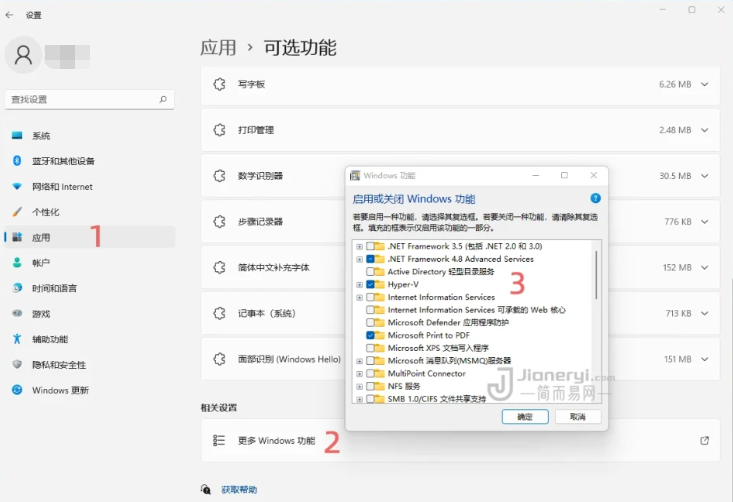Screen dimensions: 733x502
Task: Maximize the Windows 功能 dialog
Action: pyautogui.click(x=564, y=175)
